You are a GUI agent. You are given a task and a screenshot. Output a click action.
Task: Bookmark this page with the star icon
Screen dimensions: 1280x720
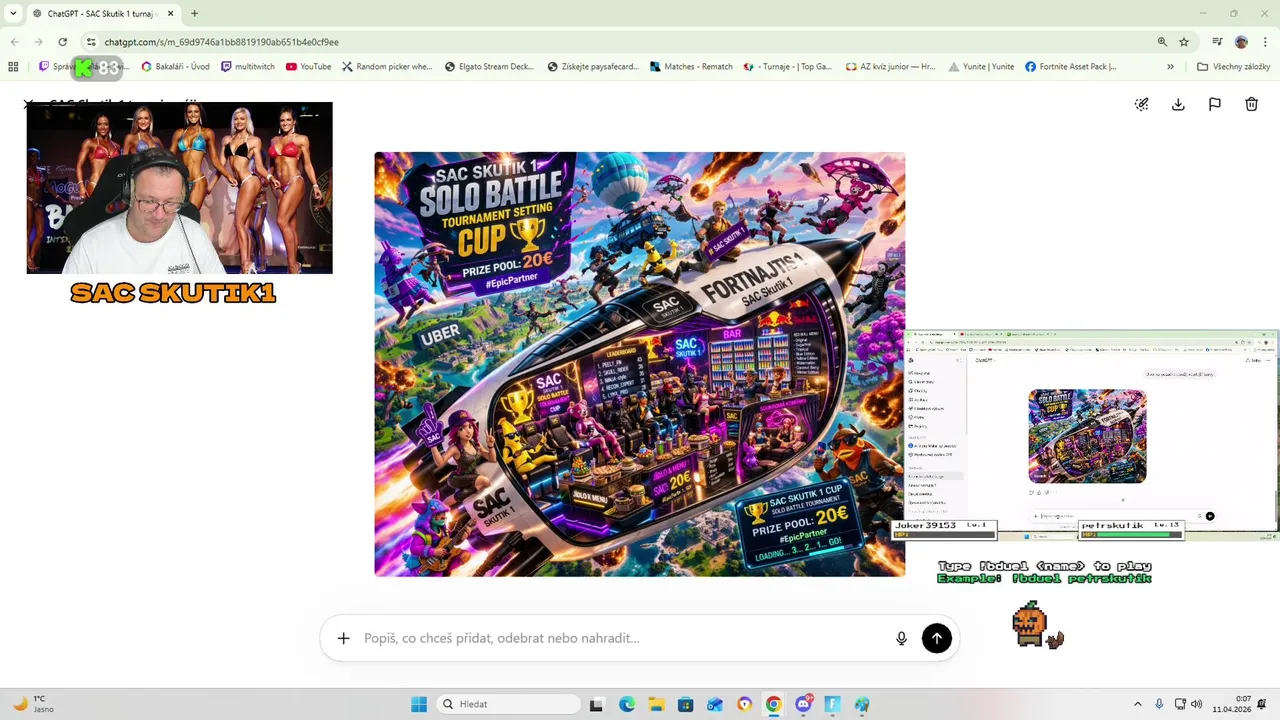pyautogui.click(x=1184, y=42)
